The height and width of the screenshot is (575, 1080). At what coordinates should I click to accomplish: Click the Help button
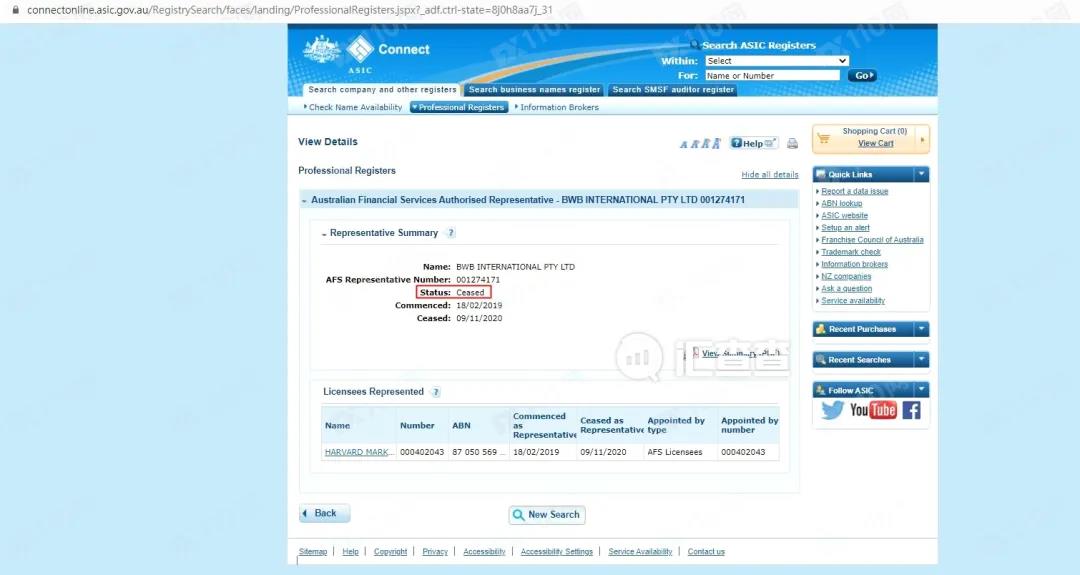tap(754, 143)
